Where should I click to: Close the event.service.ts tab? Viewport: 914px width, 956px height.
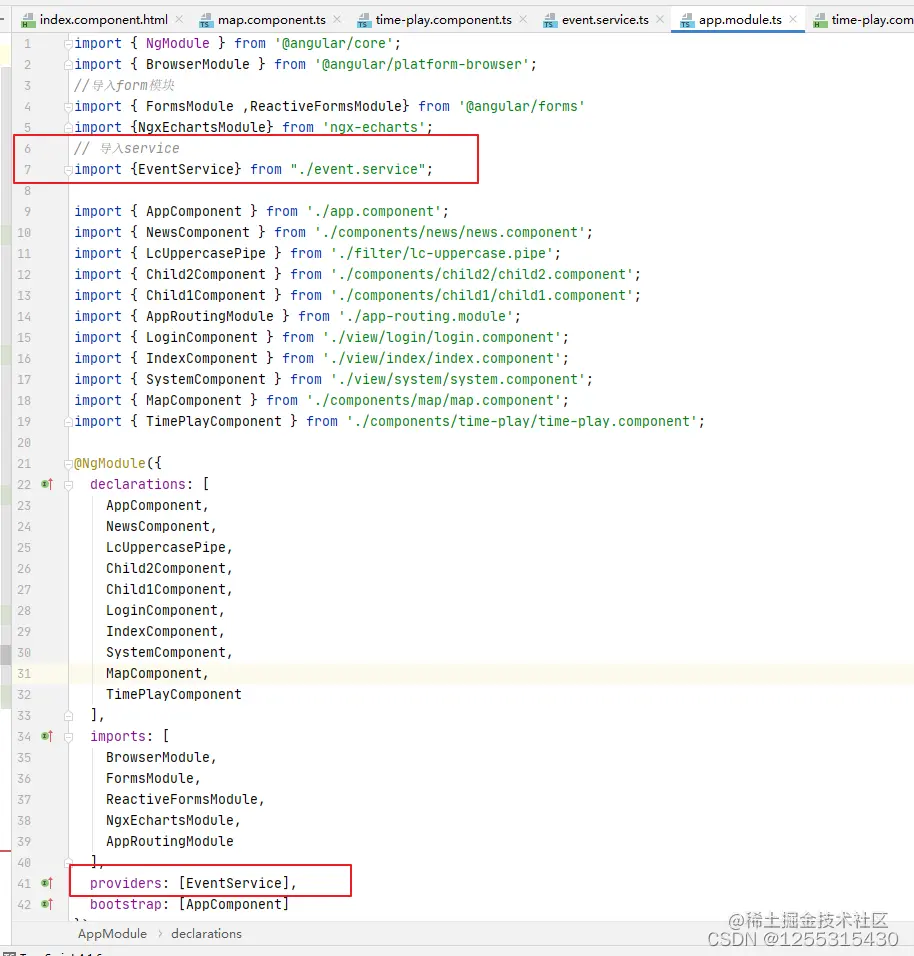click(x=660, y=20)
